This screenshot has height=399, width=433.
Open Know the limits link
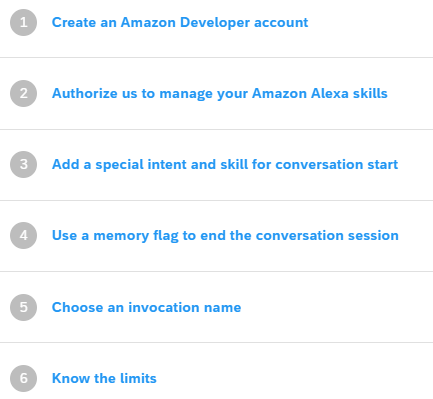[104, 378]
